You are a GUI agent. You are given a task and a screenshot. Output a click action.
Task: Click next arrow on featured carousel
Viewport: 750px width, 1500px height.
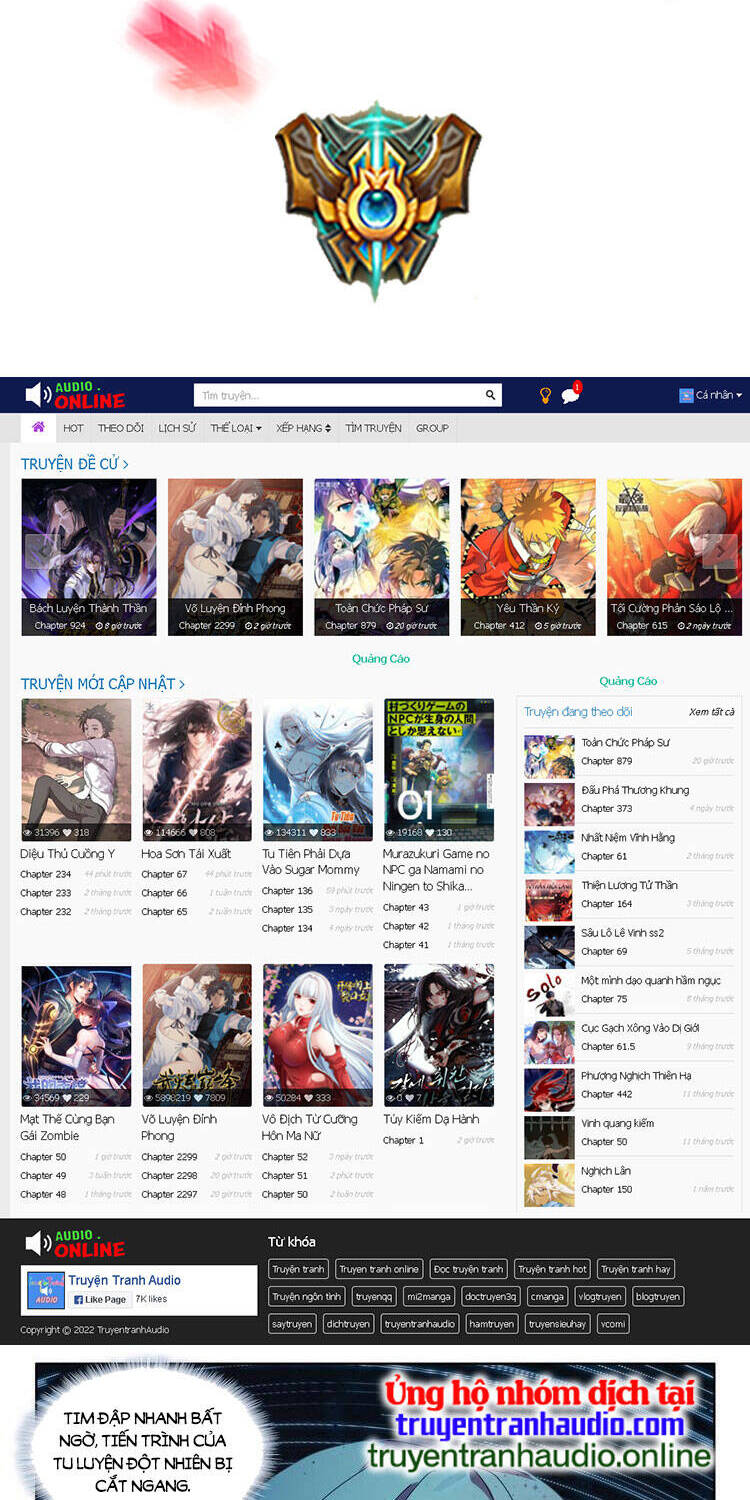point(720,551)
